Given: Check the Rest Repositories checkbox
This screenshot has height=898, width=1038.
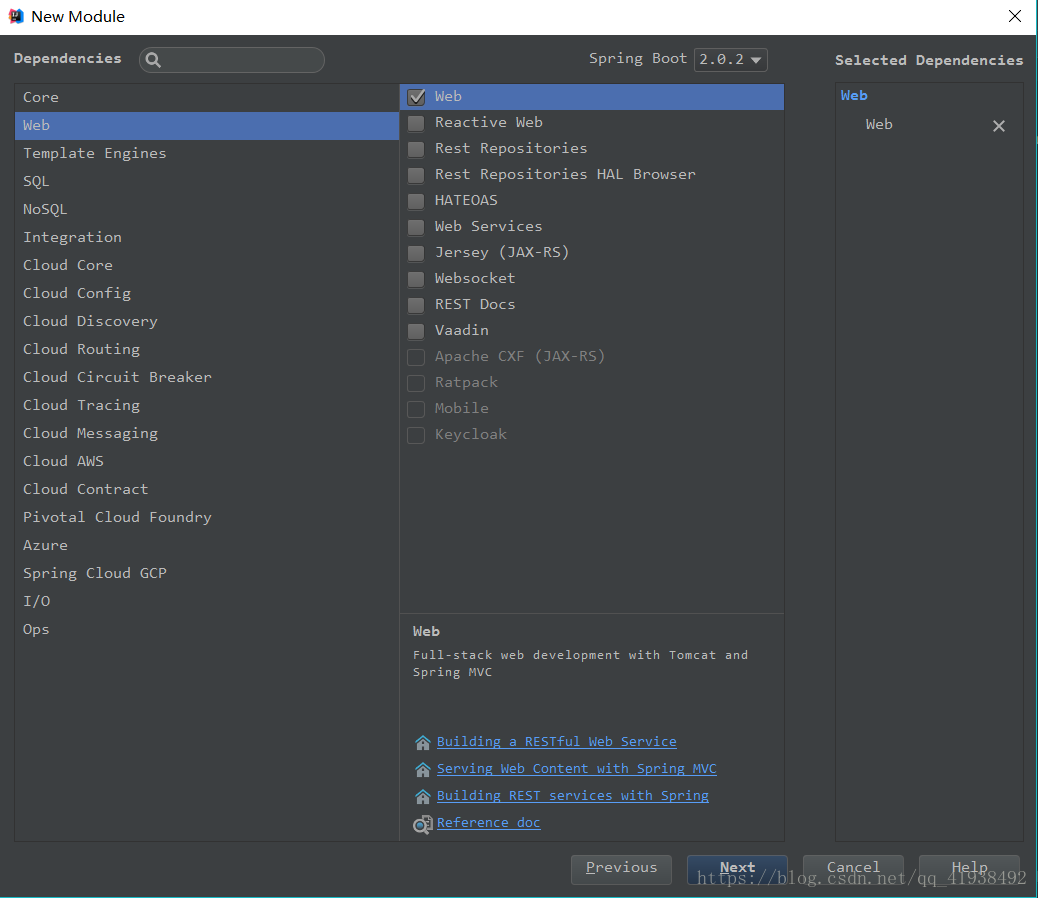Looking at the screenshot, I should click(x=416, y=149).
